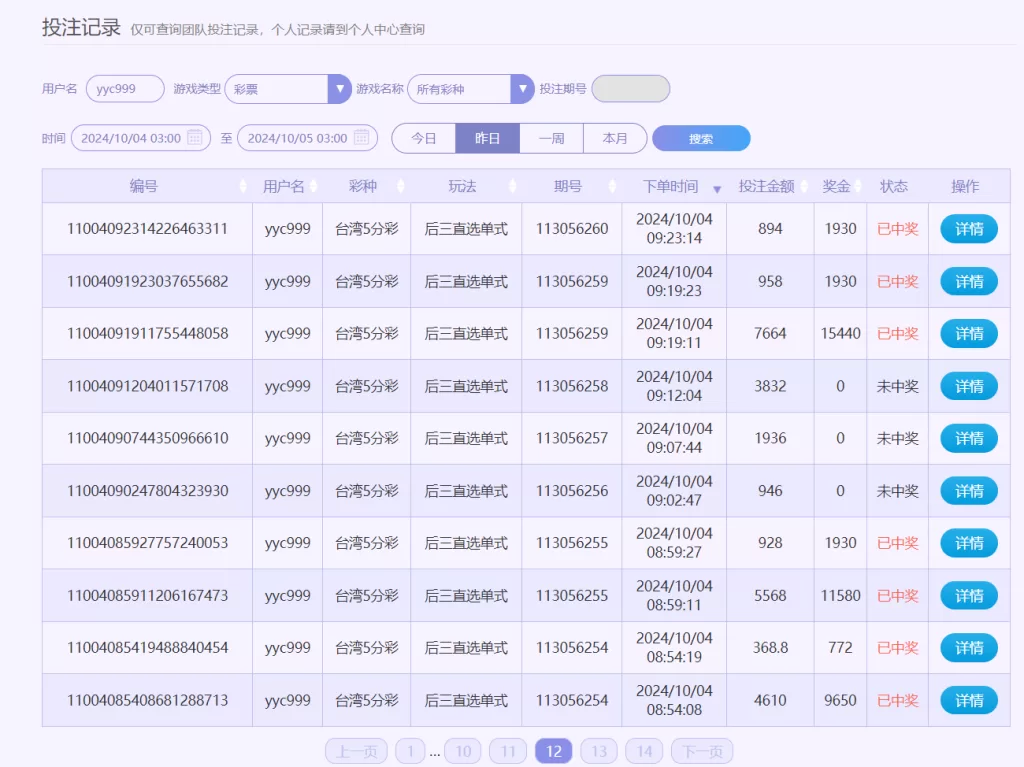This screenshot has height=767, width=1024.
Task: Focus the 投注期号 input field
Action: coord(630,89)
